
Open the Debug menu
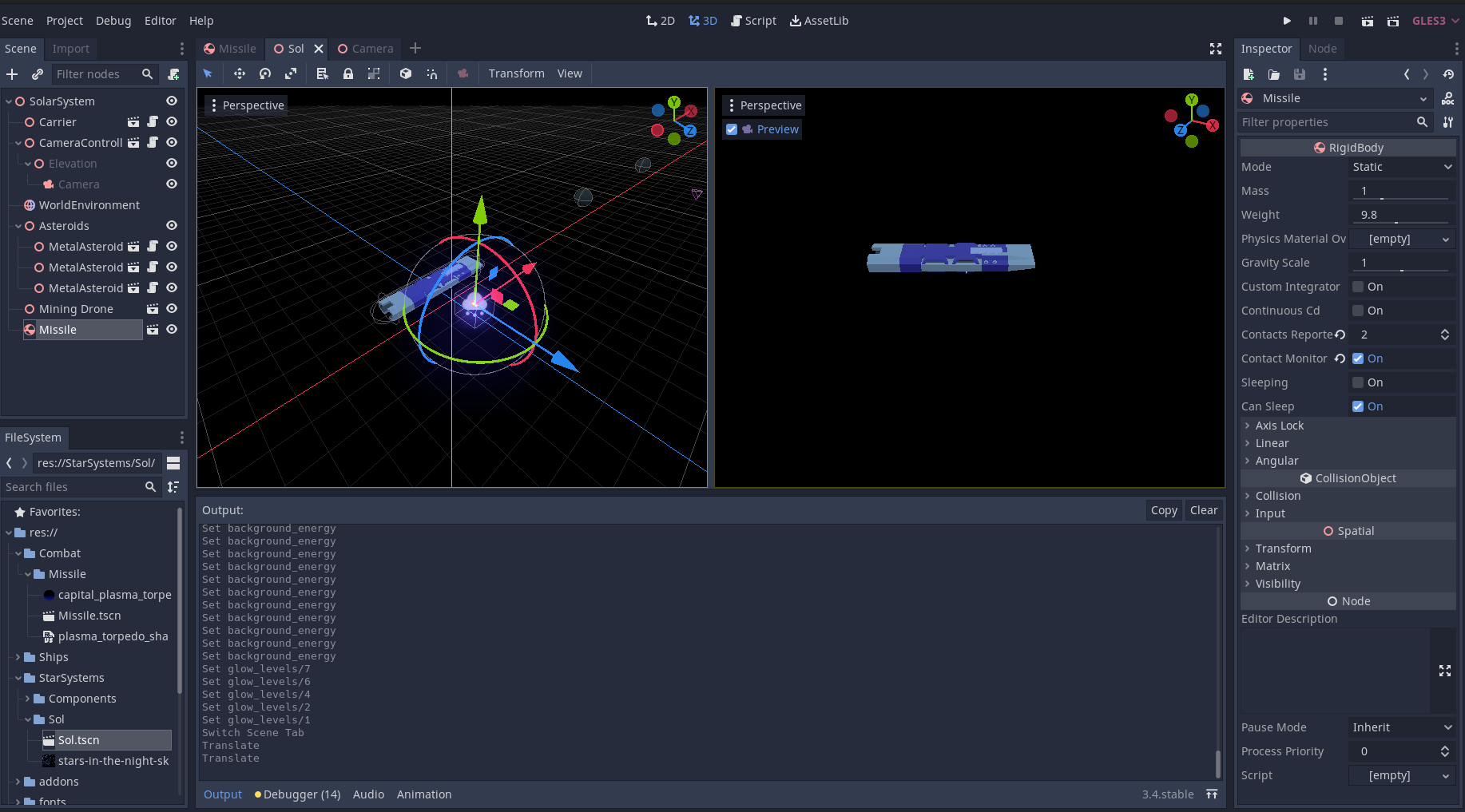pos(113,21)
